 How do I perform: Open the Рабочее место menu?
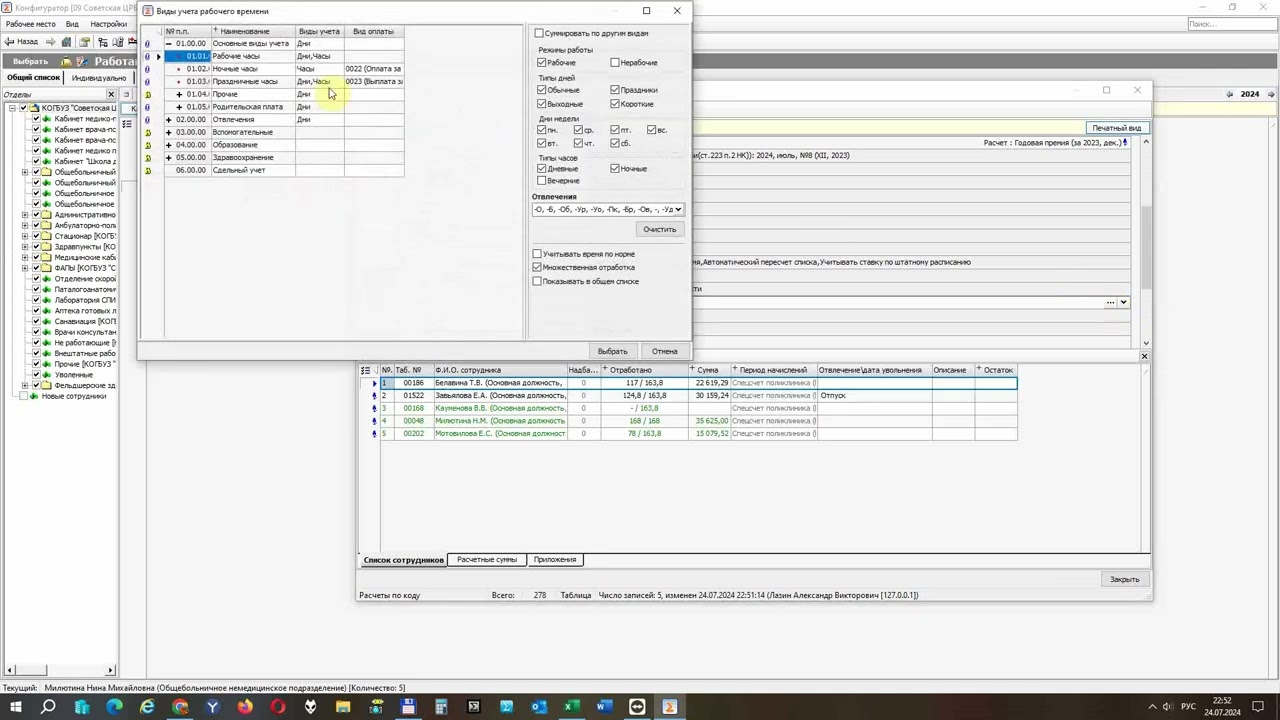31,24
